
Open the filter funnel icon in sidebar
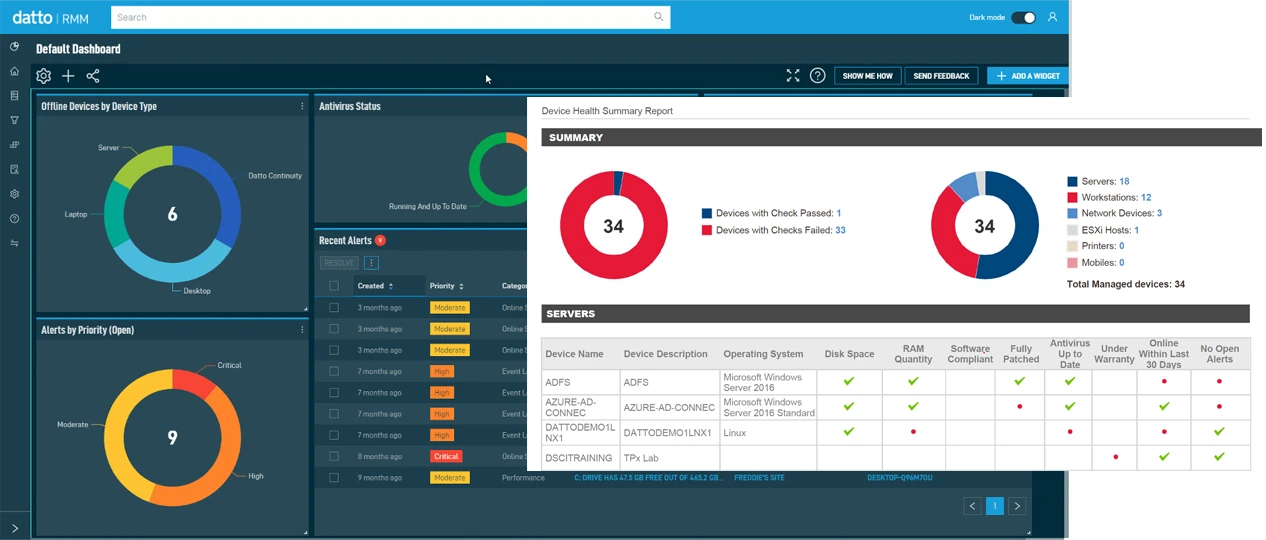(14, 120)
